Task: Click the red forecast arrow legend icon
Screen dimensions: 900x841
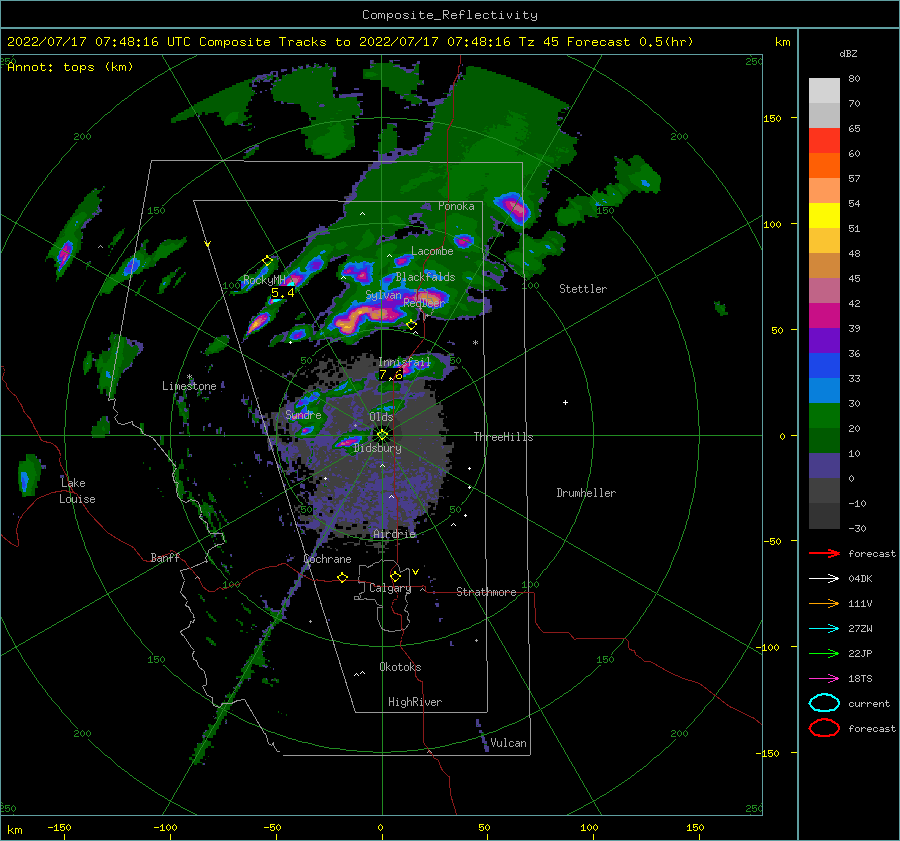Action: click(x=824, y=553)
